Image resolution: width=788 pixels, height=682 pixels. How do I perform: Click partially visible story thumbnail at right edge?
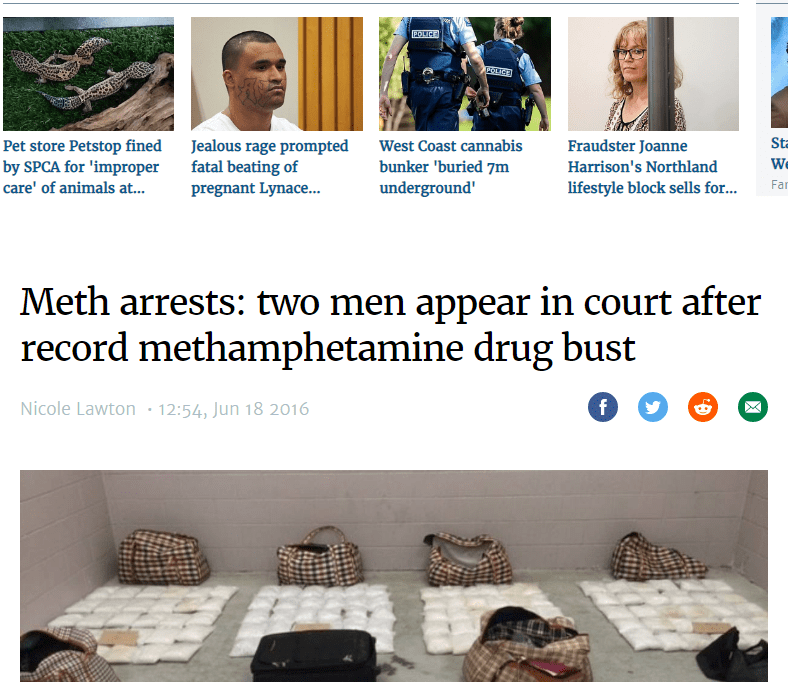pos(779,72)
